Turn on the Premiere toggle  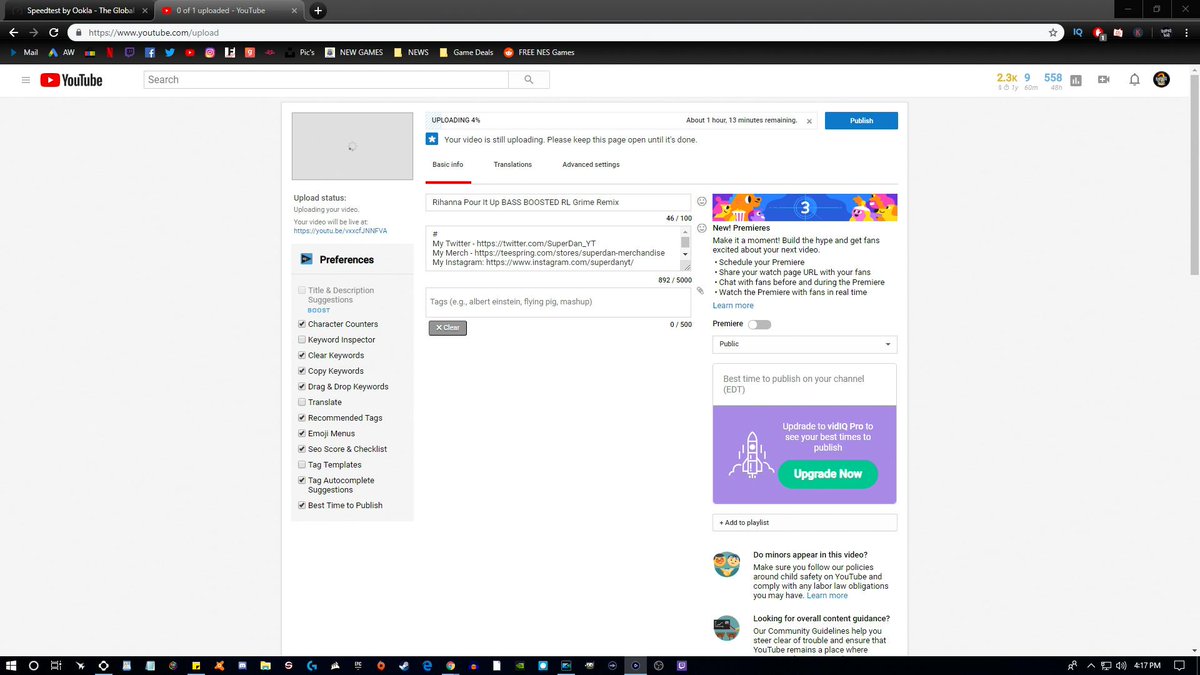click(x=759, y=324)
